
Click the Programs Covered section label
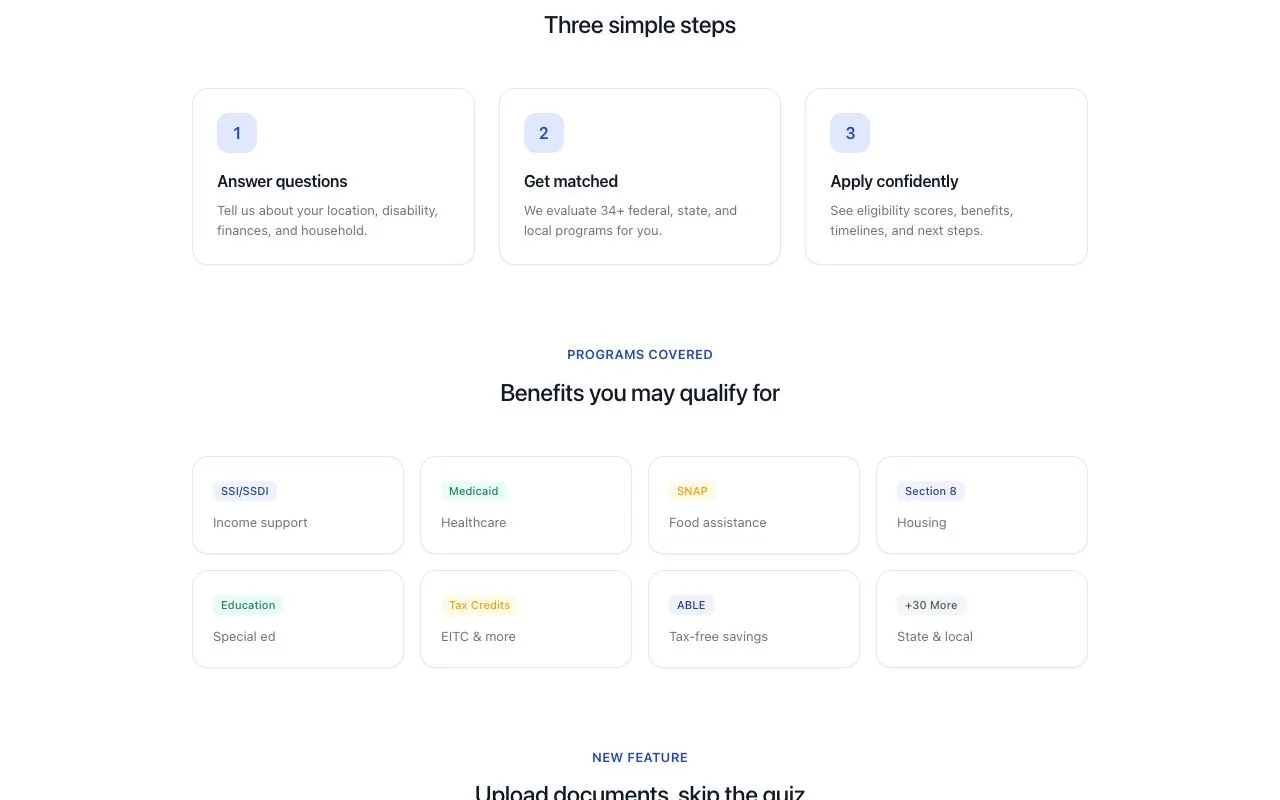(x=640, y=355)
